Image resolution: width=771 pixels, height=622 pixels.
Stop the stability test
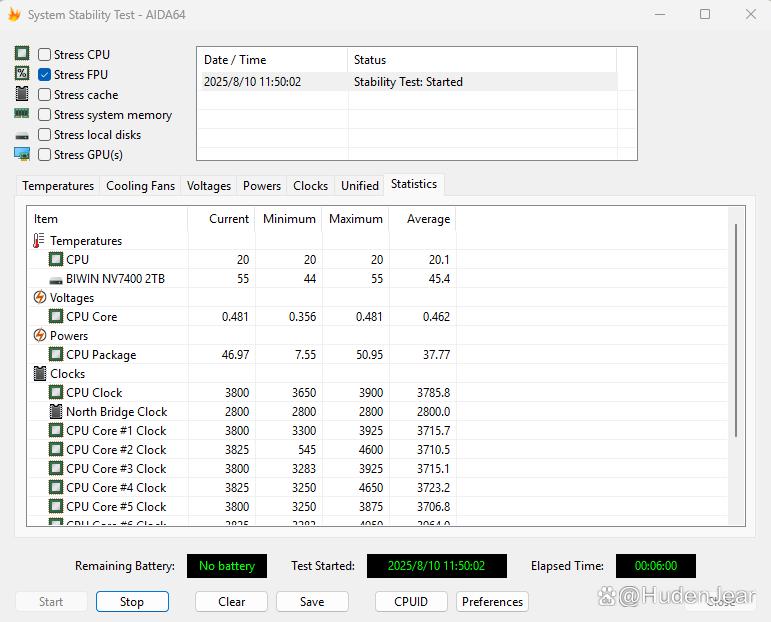pyautogui.click(x=132, y=602)
